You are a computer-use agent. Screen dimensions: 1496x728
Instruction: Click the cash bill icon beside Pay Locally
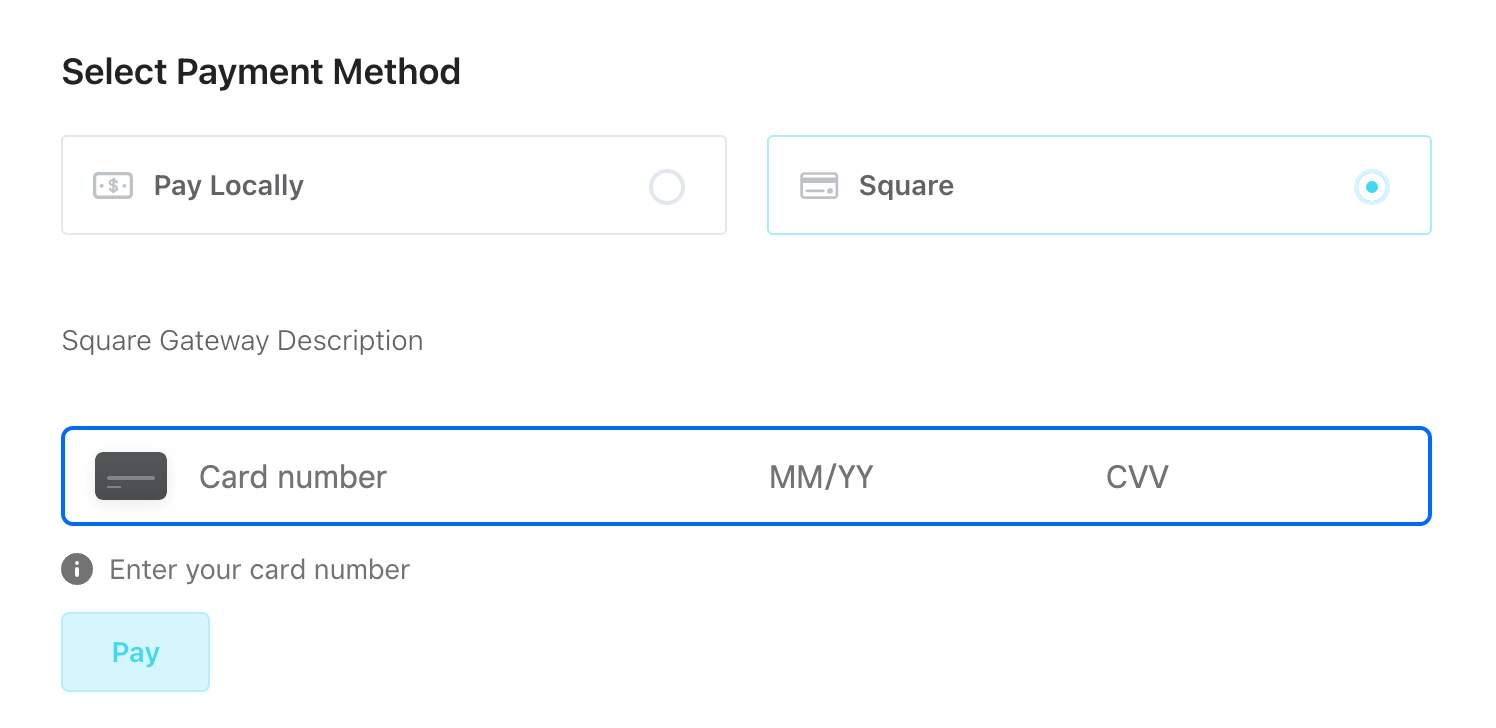[113, 186]
